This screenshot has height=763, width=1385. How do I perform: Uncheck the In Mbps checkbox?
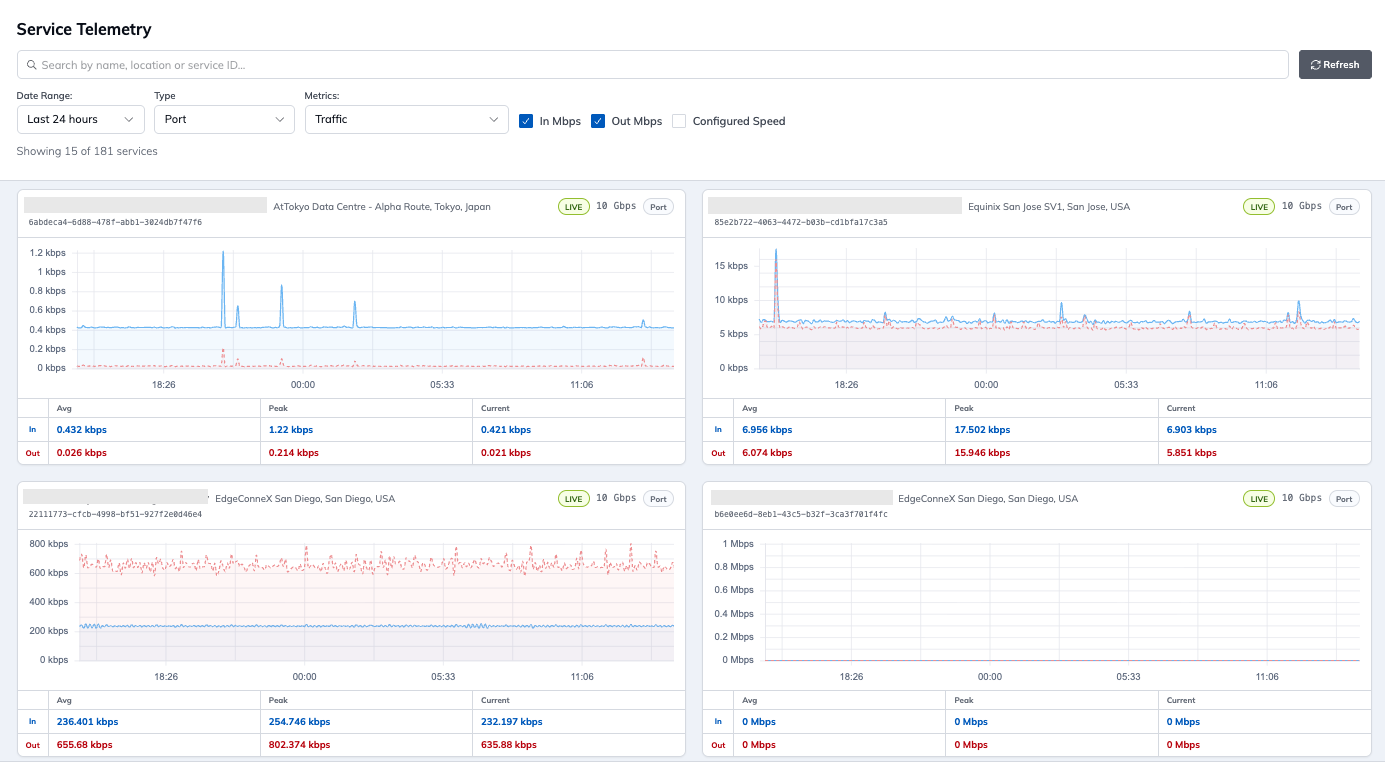pos(526,121)
